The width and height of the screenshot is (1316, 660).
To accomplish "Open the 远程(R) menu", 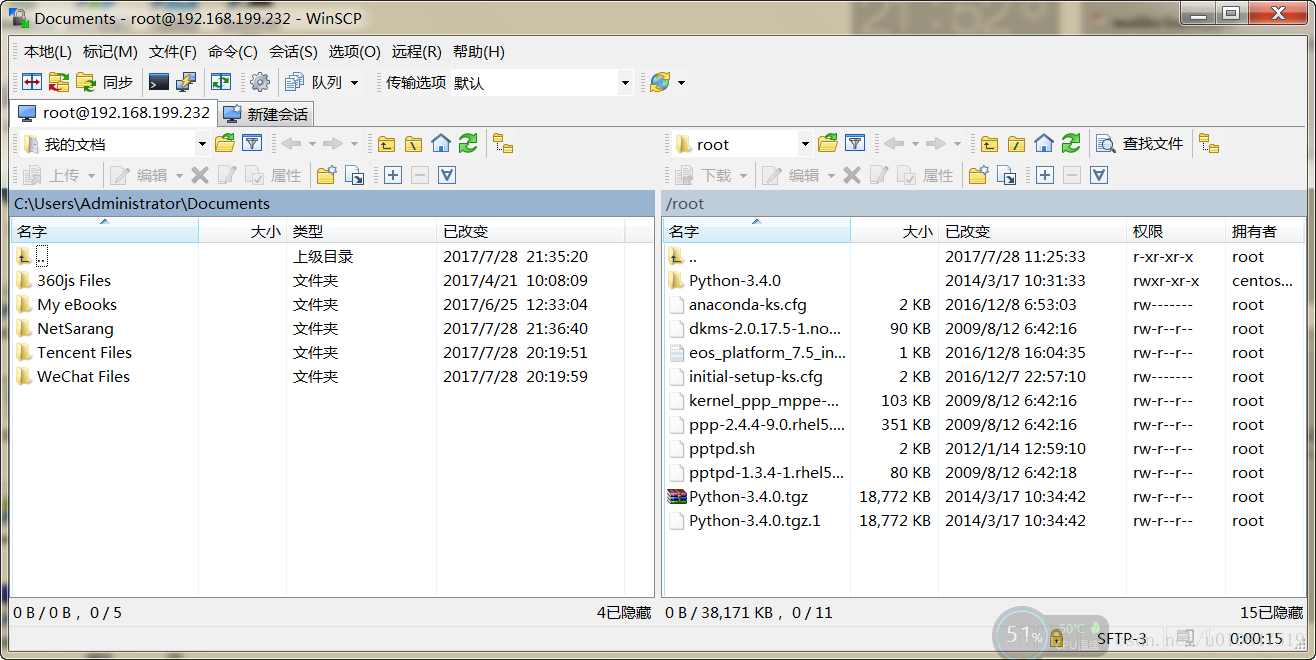I will pyautogui.click(x=417, y=51).
